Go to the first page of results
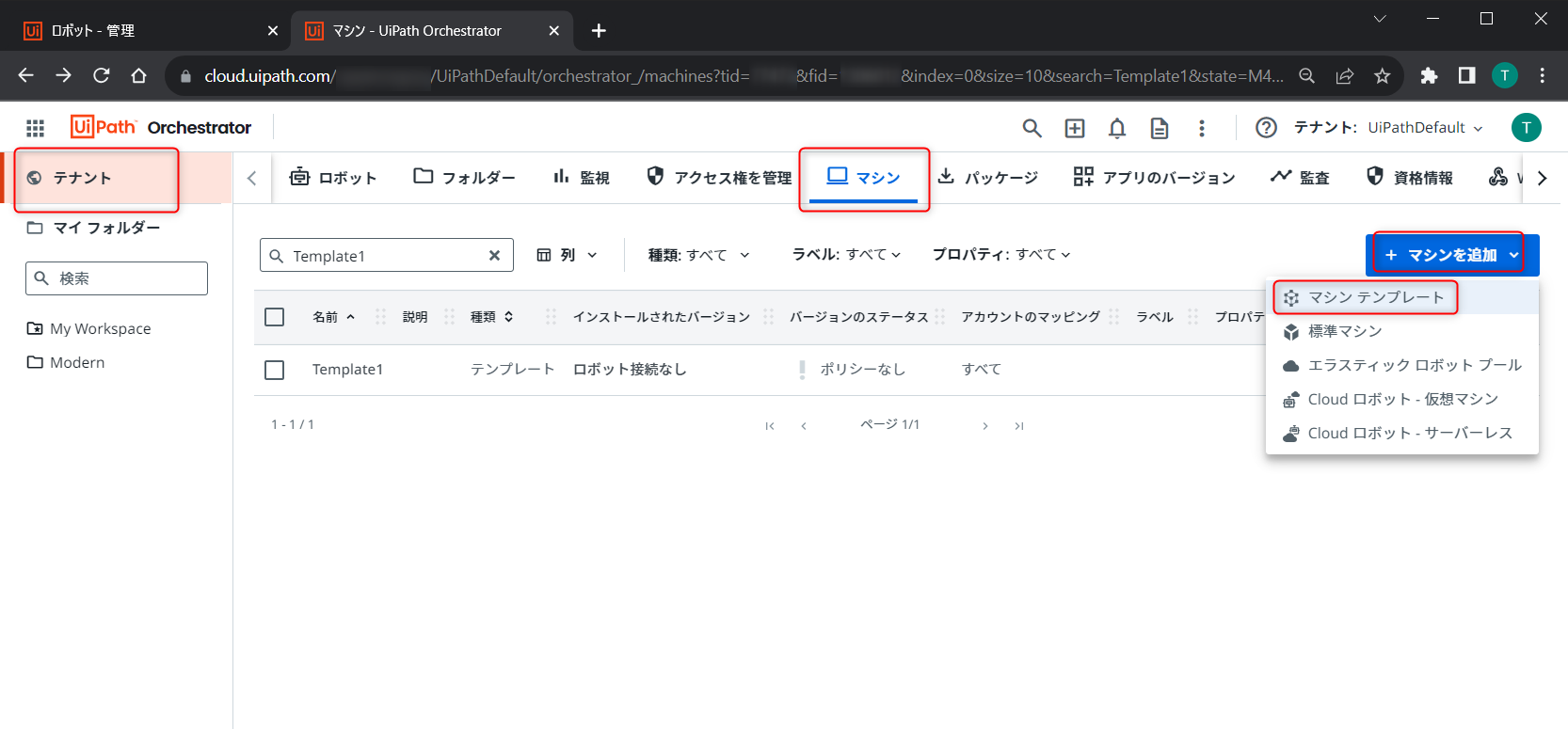 pos(770,426)
